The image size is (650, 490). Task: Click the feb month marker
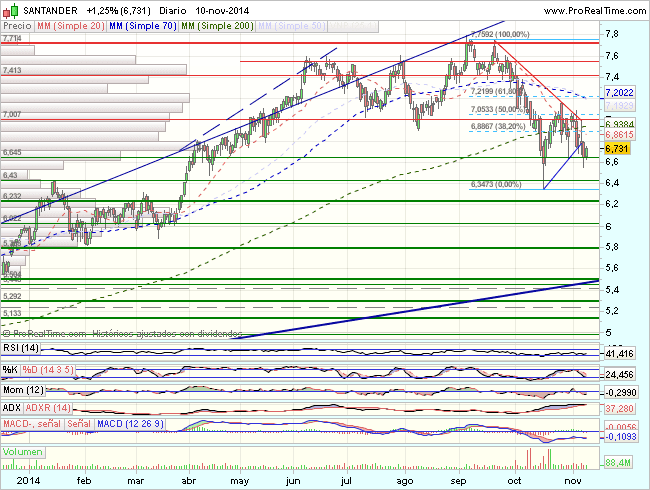pyautogui.click(x=84, y=481)
